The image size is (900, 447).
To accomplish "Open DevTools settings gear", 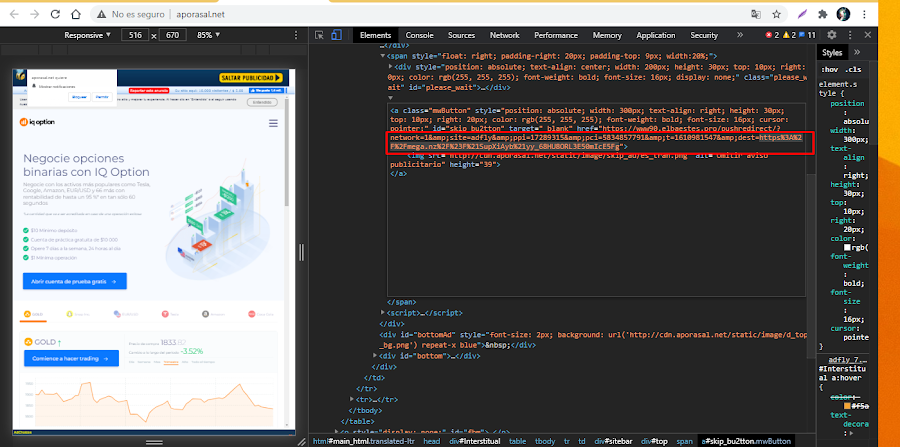I will (832, 35).
